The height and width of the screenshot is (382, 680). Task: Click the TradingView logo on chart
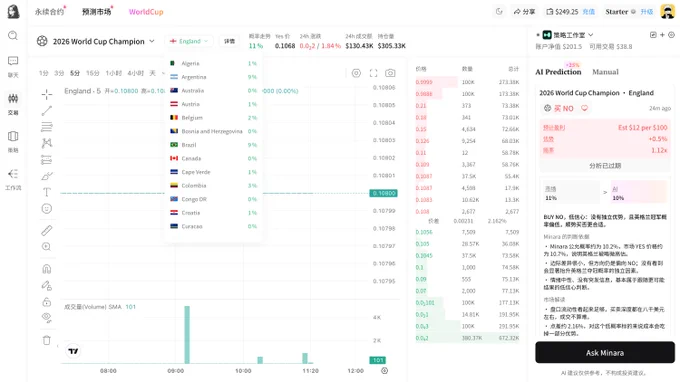click(x=73, y=351)
